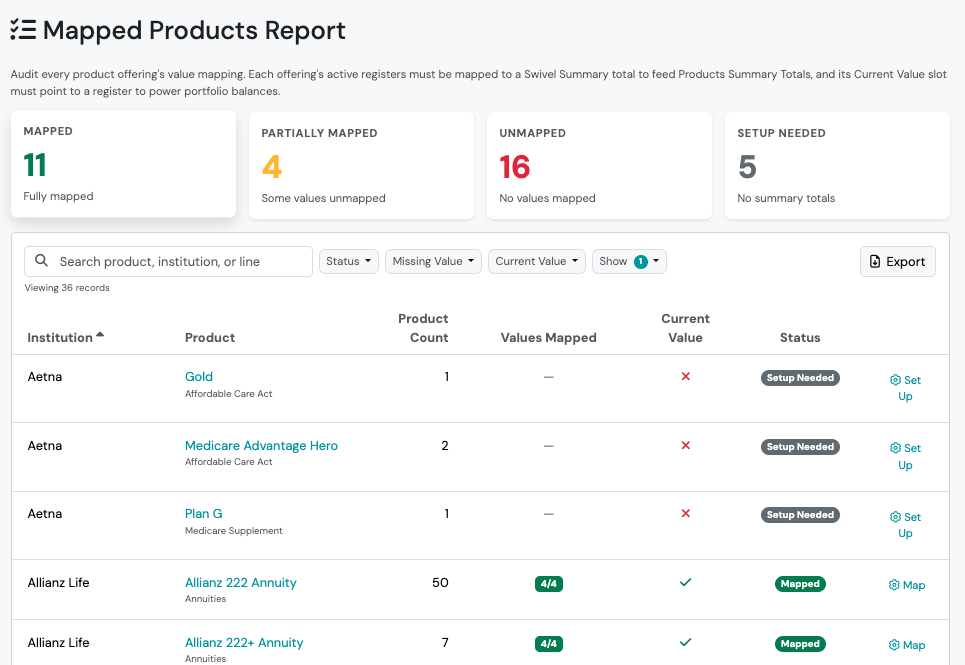
Task: Open the Missing Value filter dropdown
Action: pos(433,261)
